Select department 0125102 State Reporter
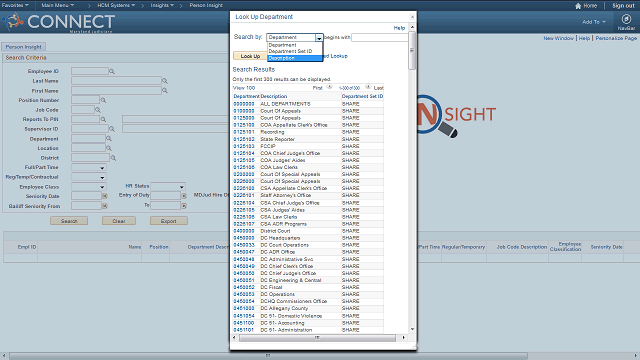The height and width of the screenshot is (360, 640). click(x=244, y=139)
